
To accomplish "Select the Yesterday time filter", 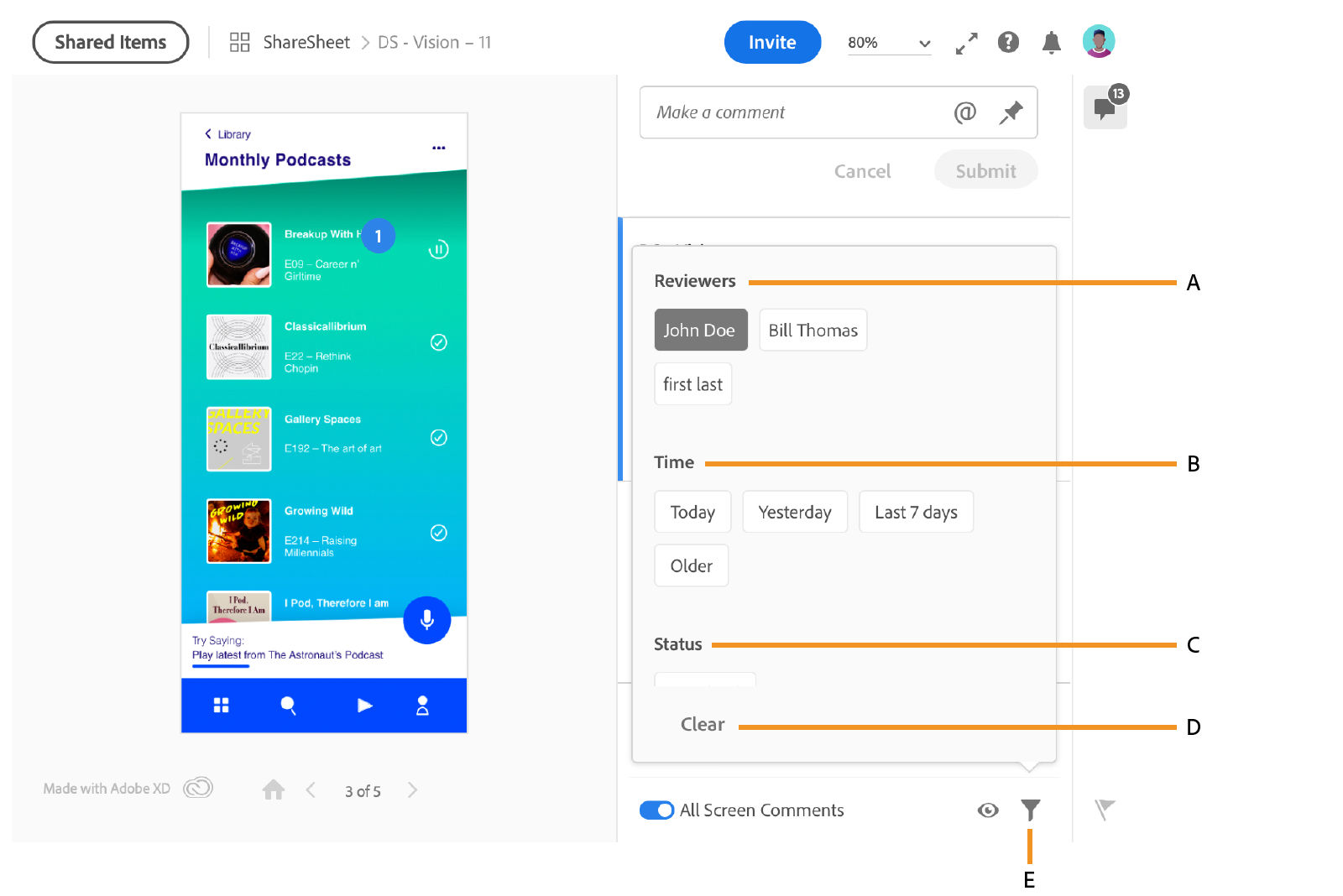I will coord(795,512).
